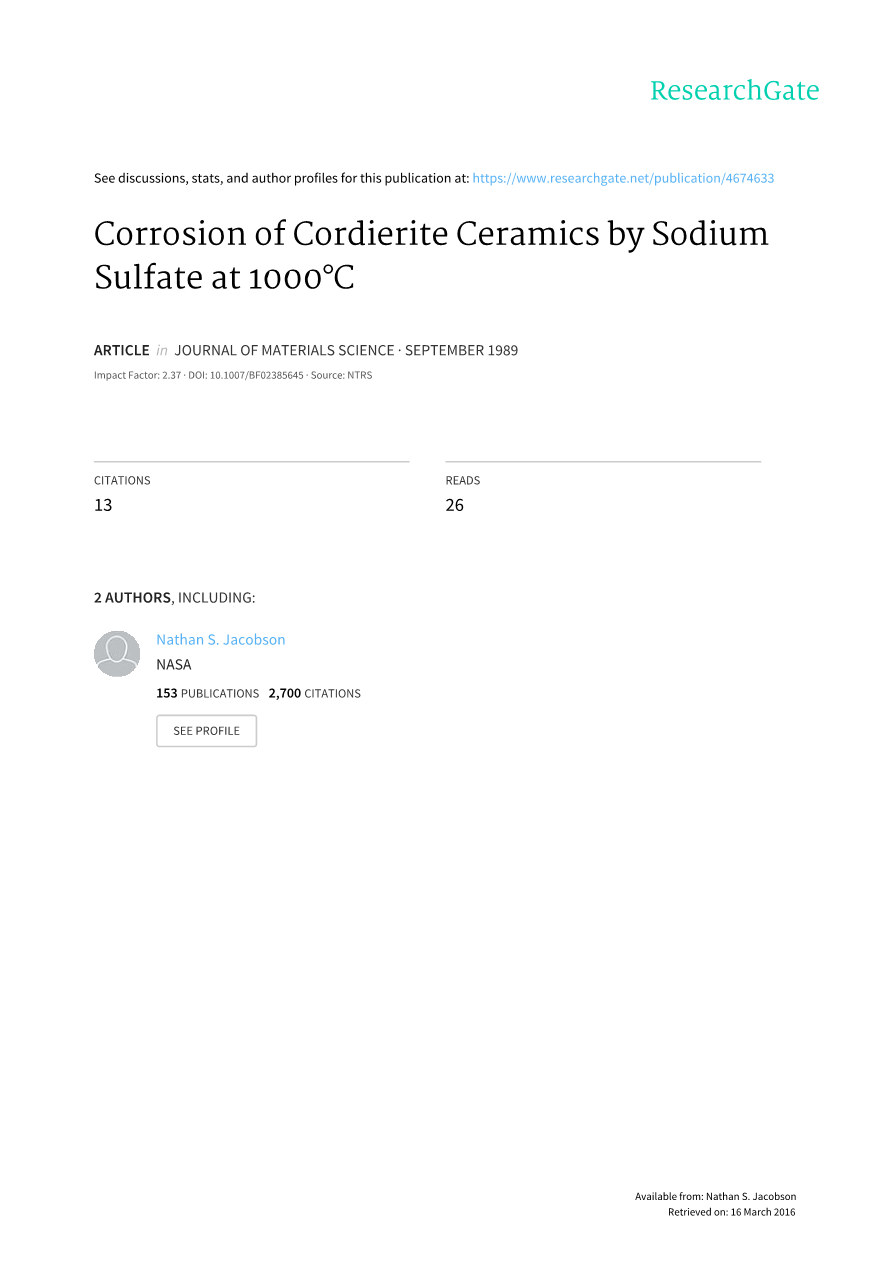This screenshot has width=889, height=1281.
Task: Click the 2 AUTHORS heading
Action: 132,598
